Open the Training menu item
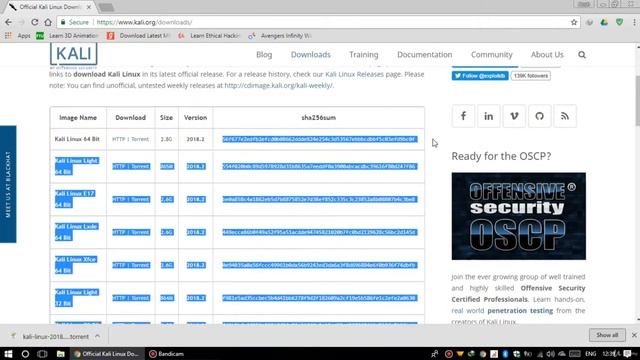 364,55
